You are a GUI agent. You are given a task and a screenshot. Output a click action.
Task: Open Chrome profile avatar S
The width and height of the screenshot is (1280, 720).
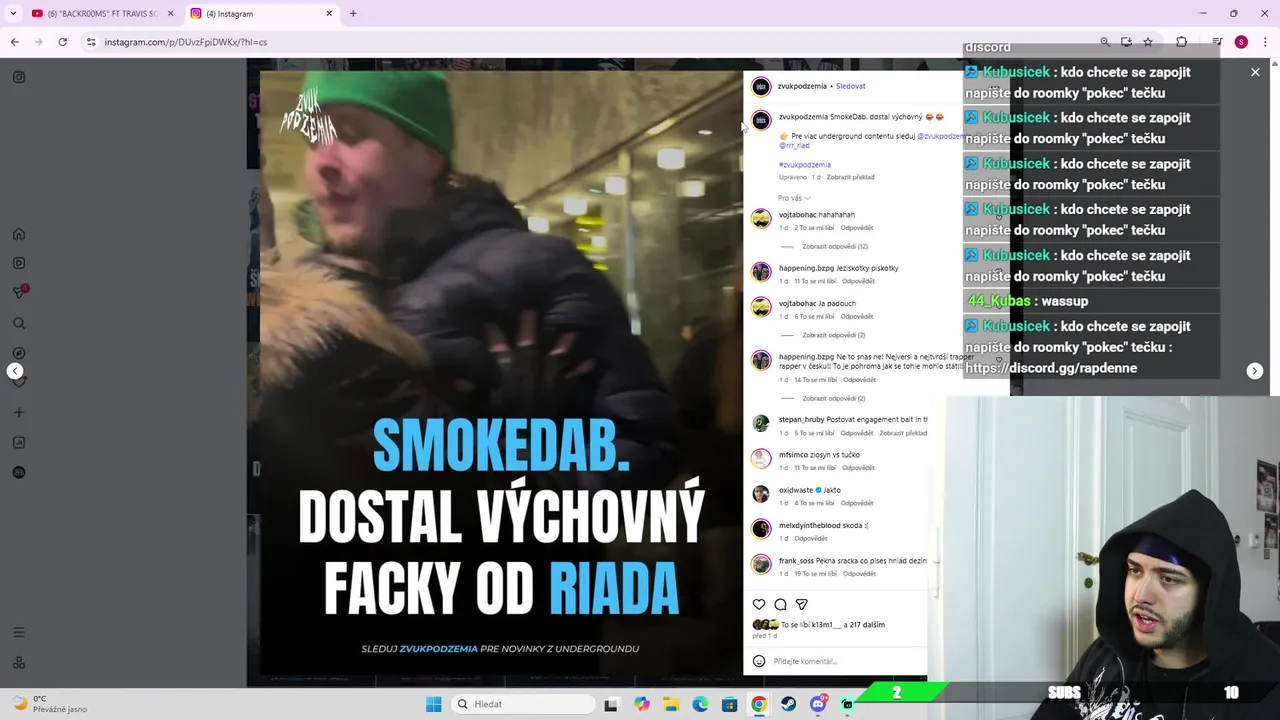1241,42
